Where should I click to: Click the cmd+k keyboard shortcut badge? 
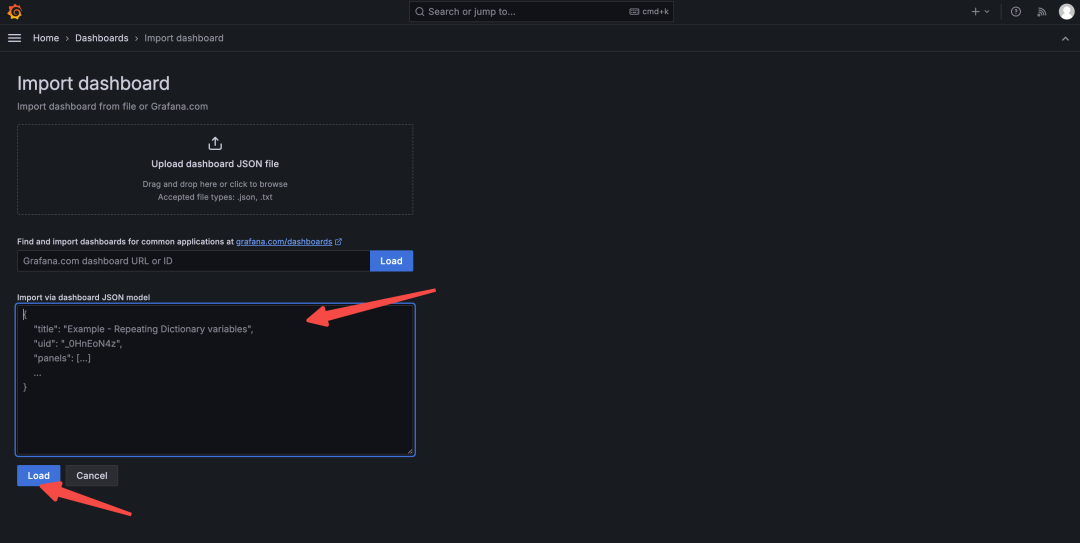[x=649, y=12]
